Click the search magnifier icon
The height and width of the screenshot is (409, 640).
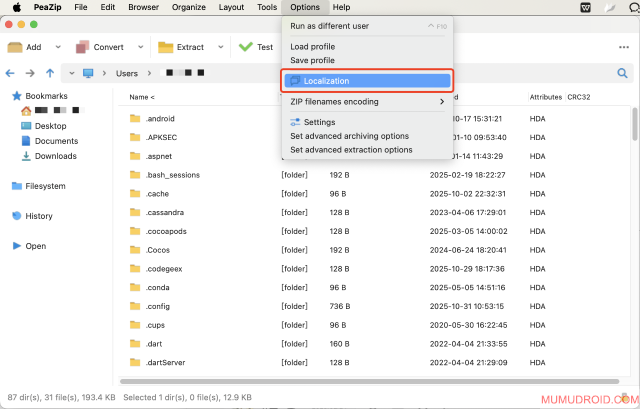click(623, 73)
